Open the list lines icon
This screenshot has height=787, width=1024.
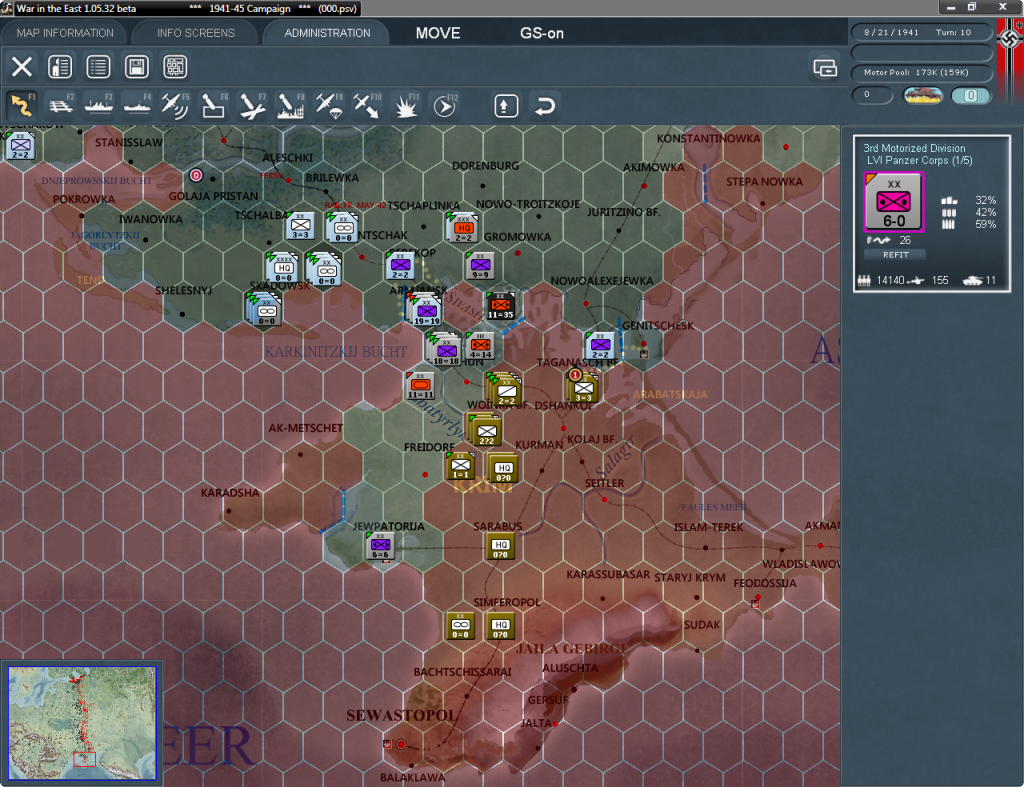tap(99, 67)
